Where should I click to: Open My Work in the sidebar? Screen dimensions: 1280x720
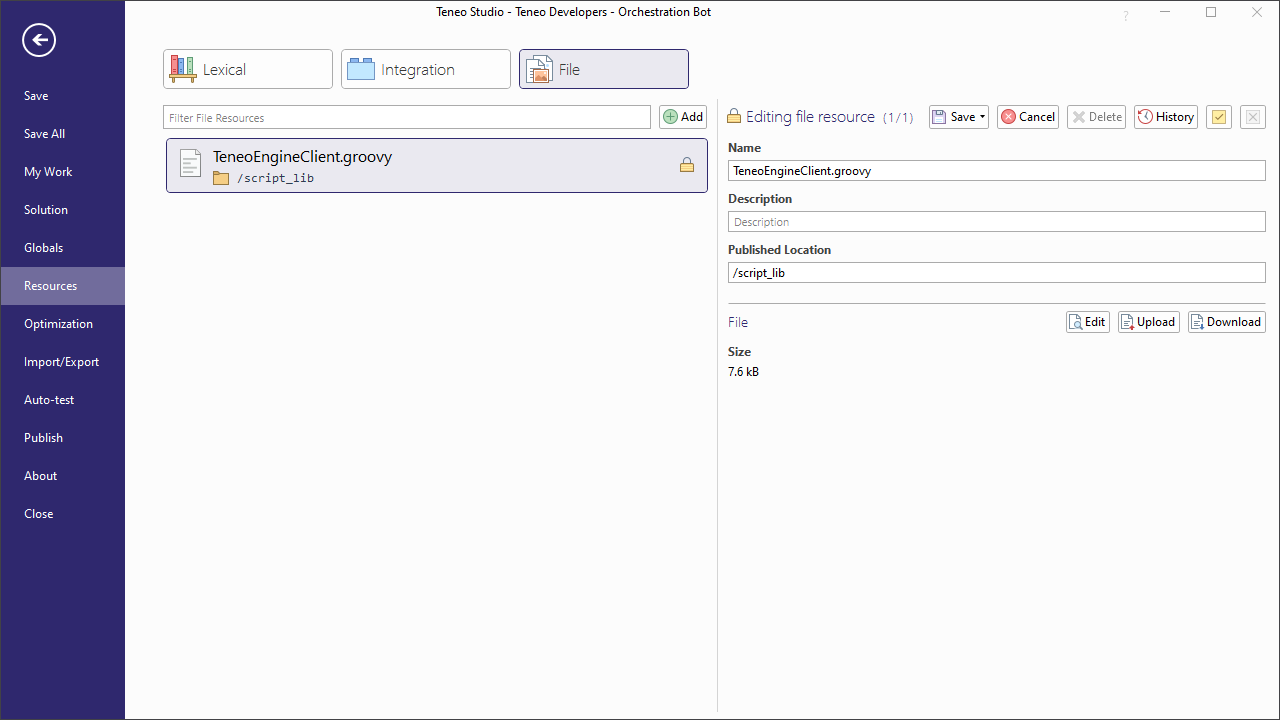[x=62, y=172]
